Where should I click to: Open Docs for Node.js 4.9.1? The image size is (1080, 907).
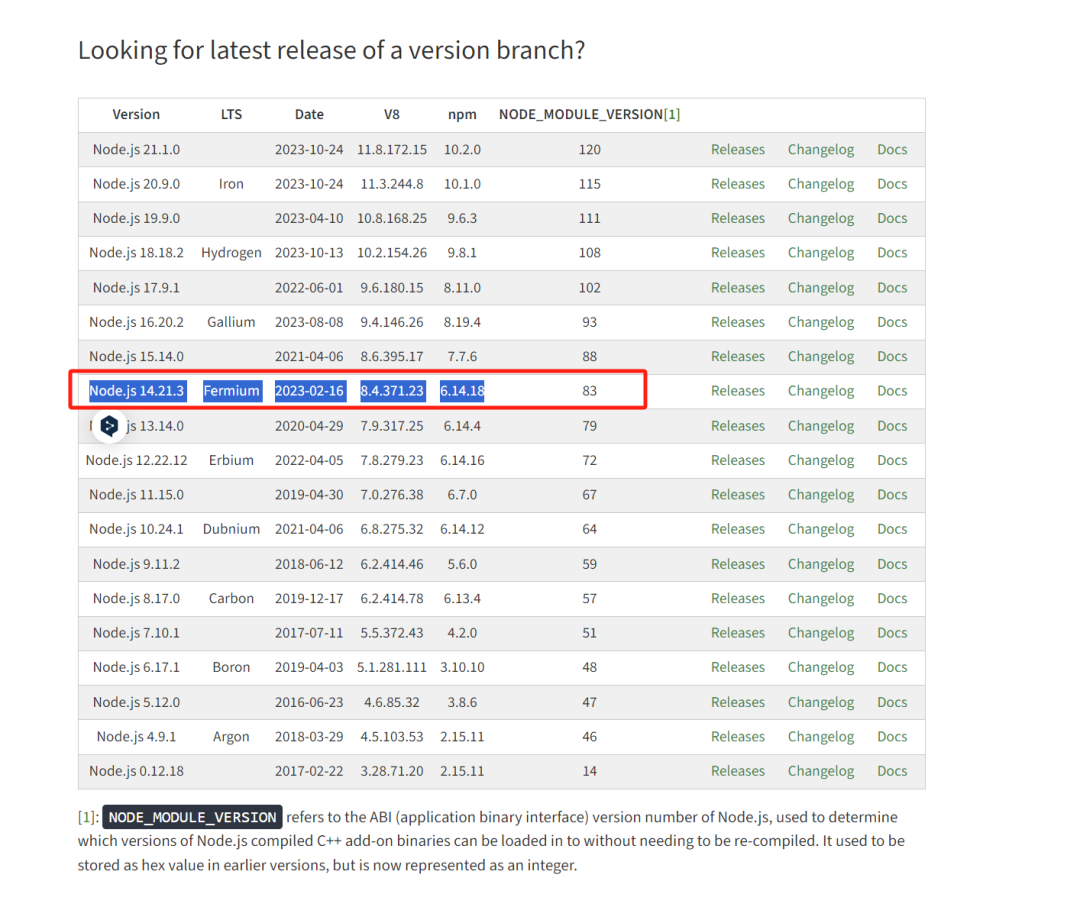coord(892,738)
